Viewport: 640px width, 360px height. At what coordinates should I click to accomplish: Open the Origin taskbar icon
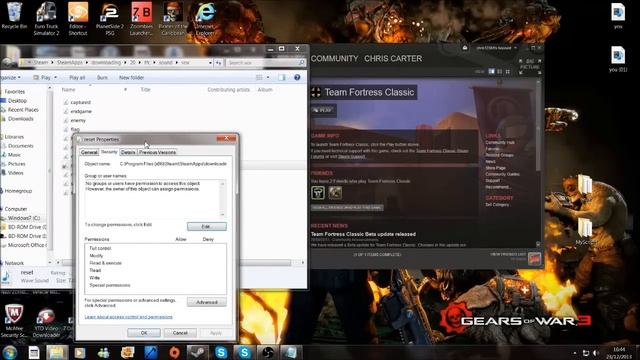(175, 352)
